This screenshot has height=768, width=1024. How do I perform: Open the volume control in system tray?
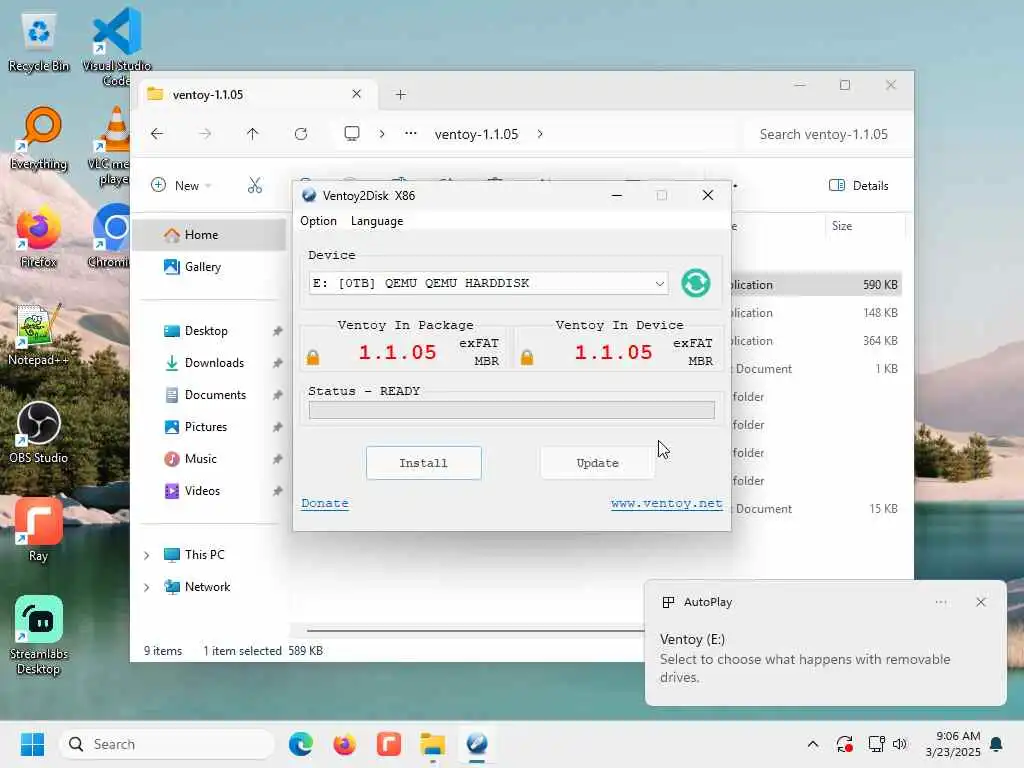pyautogui.click(x=900, y=744)
